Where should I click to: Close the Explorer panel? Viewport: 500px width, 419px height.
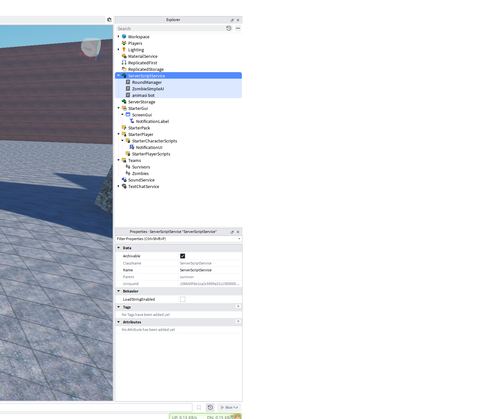click(238, 20)
